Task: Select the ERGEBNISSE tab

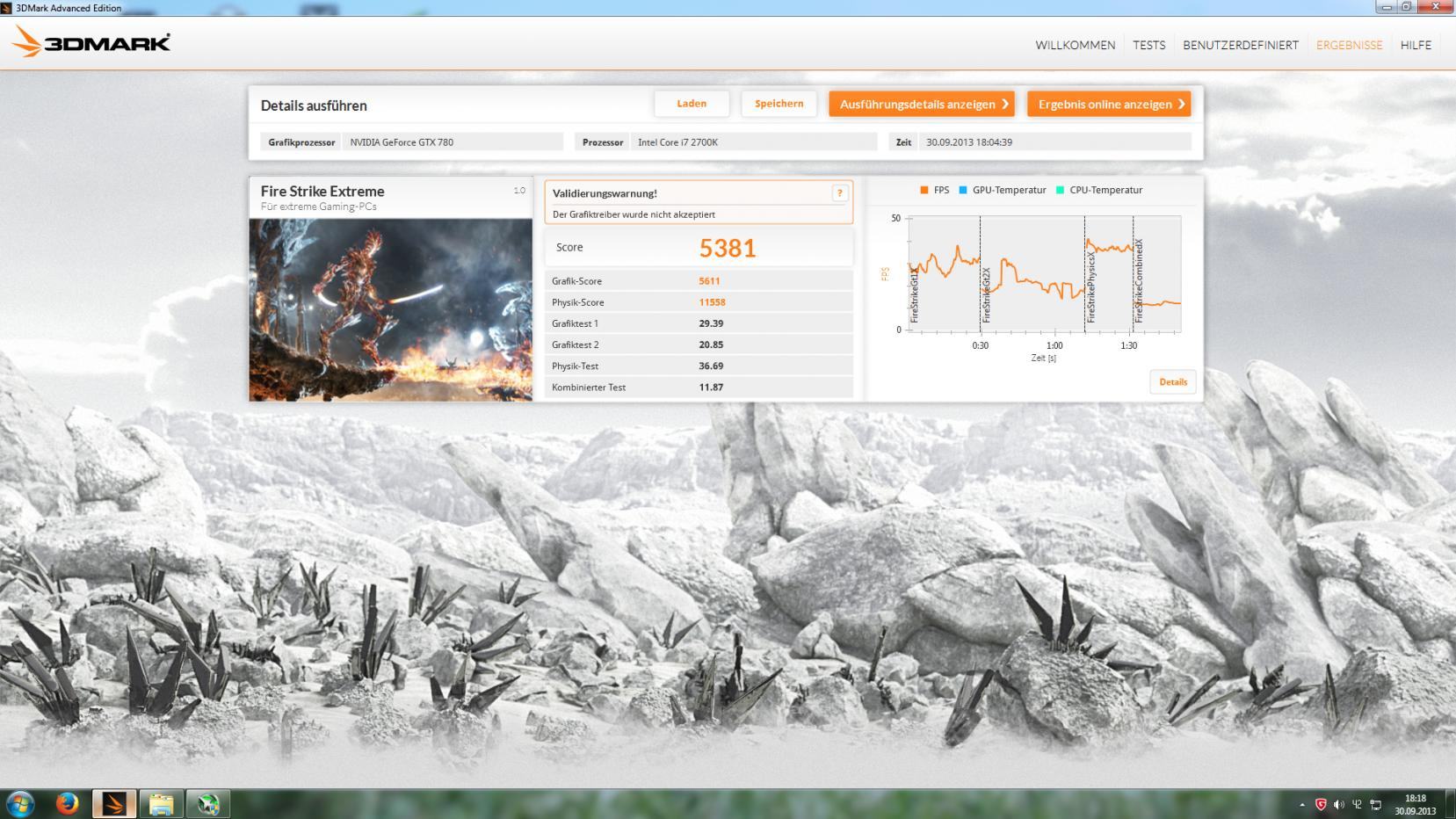Action: pyautogui.click(x=1349, y=45)
